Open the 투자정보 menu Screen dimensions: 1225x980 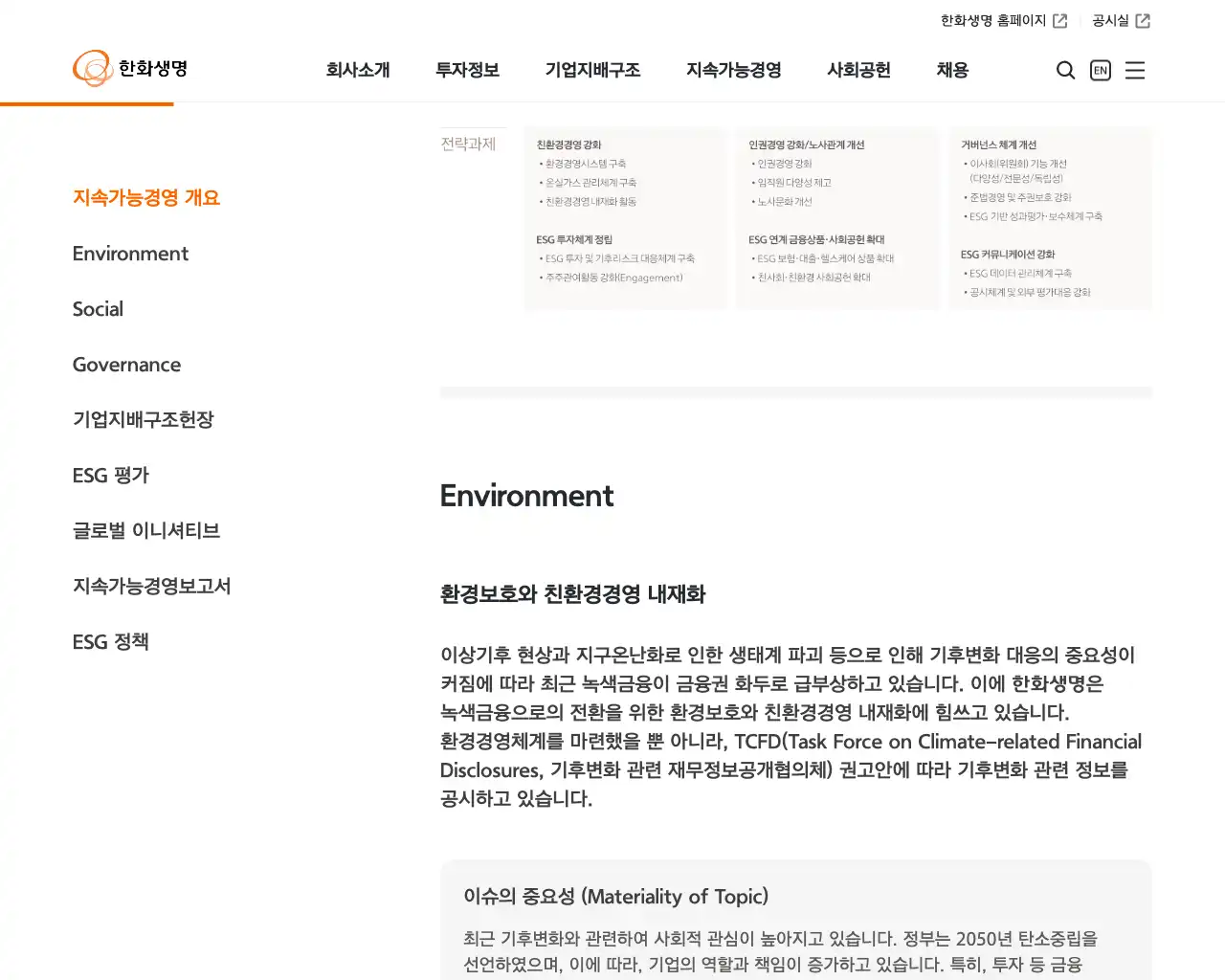tap(467, 69)
